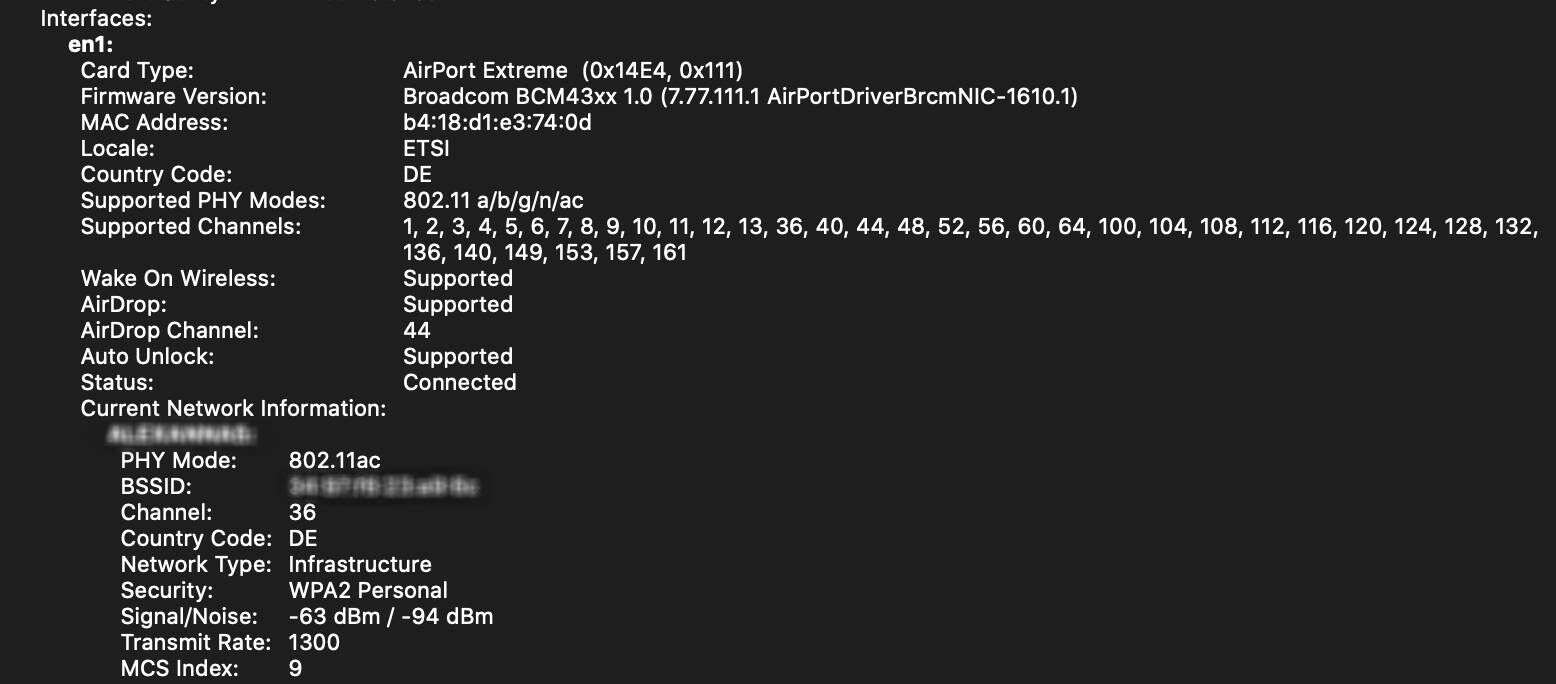Click the first line of Supported Channels list
Viewport: 1556px width, 684px height.
pos(970,227)
